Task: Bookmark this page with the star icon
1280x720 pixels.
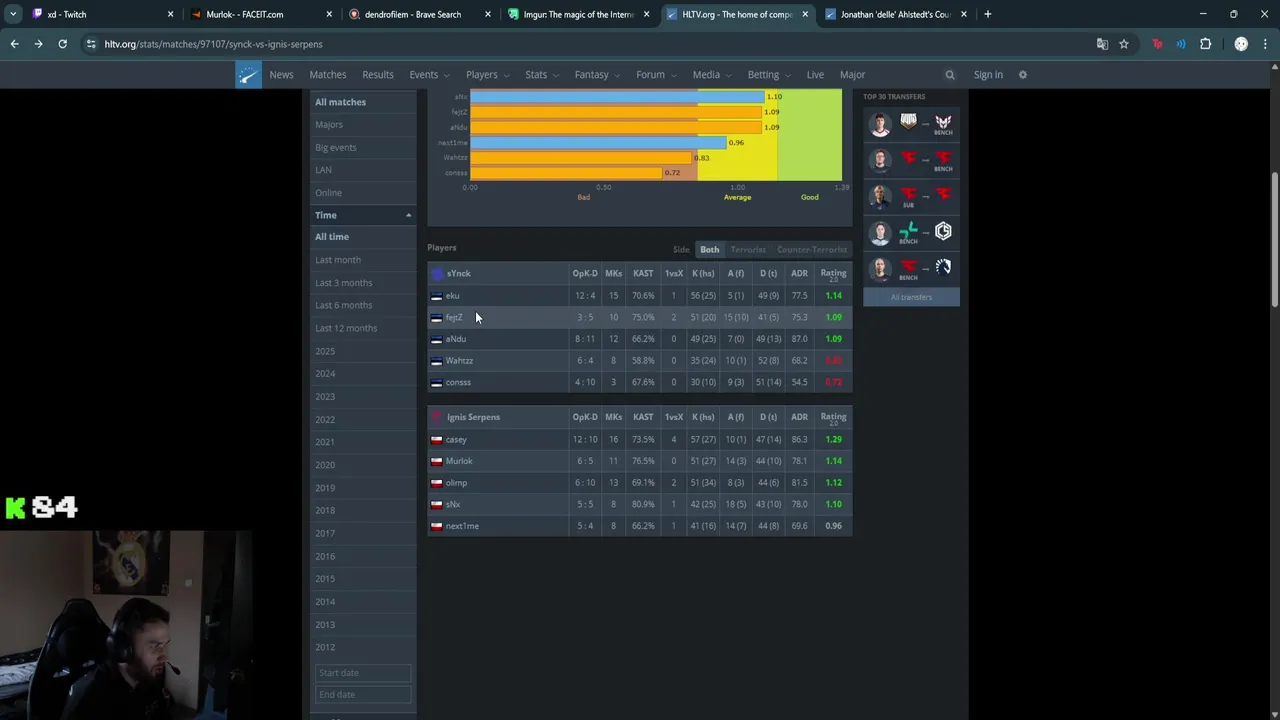Action: click(x=1124, y=44)
